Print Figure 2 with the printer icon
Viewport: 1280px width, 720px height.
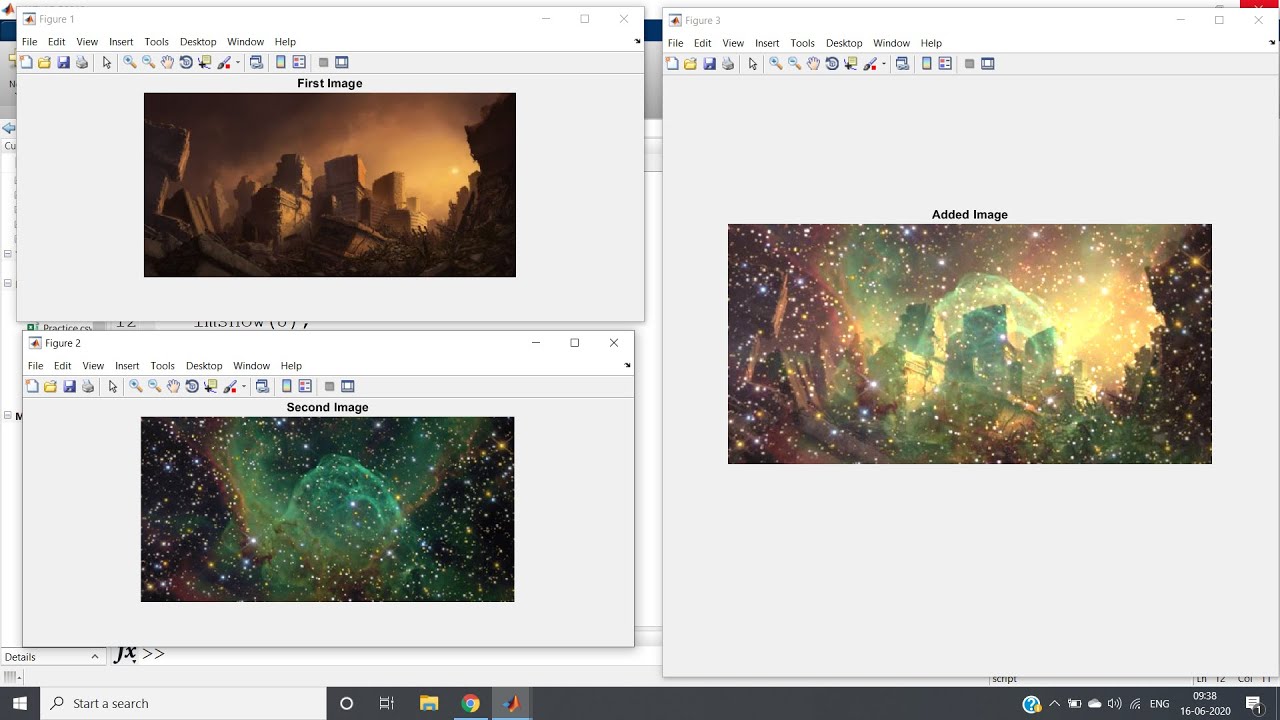point(88,386)
